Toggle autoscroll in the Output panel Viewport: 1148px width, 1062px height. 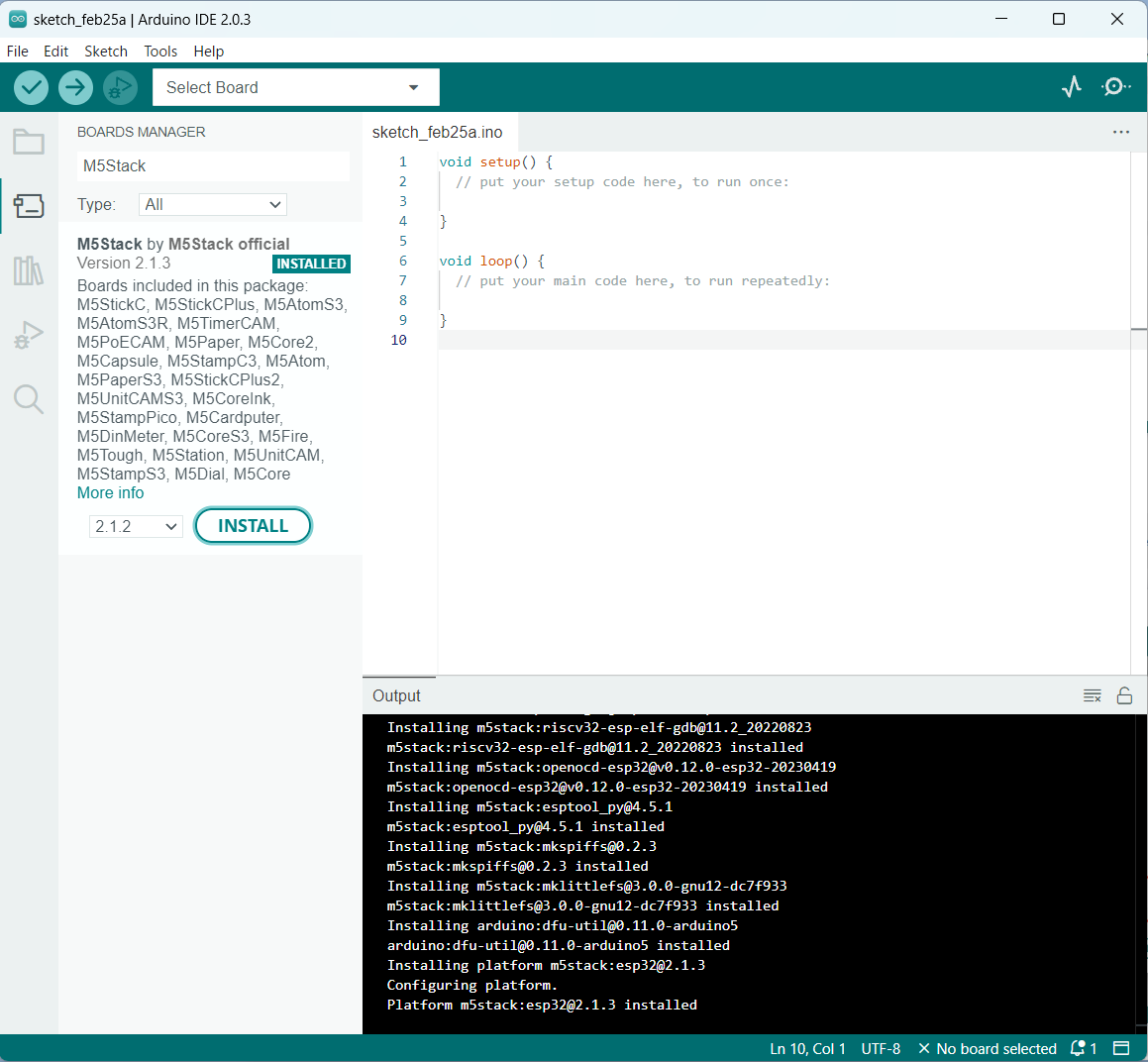point(1092,695)
